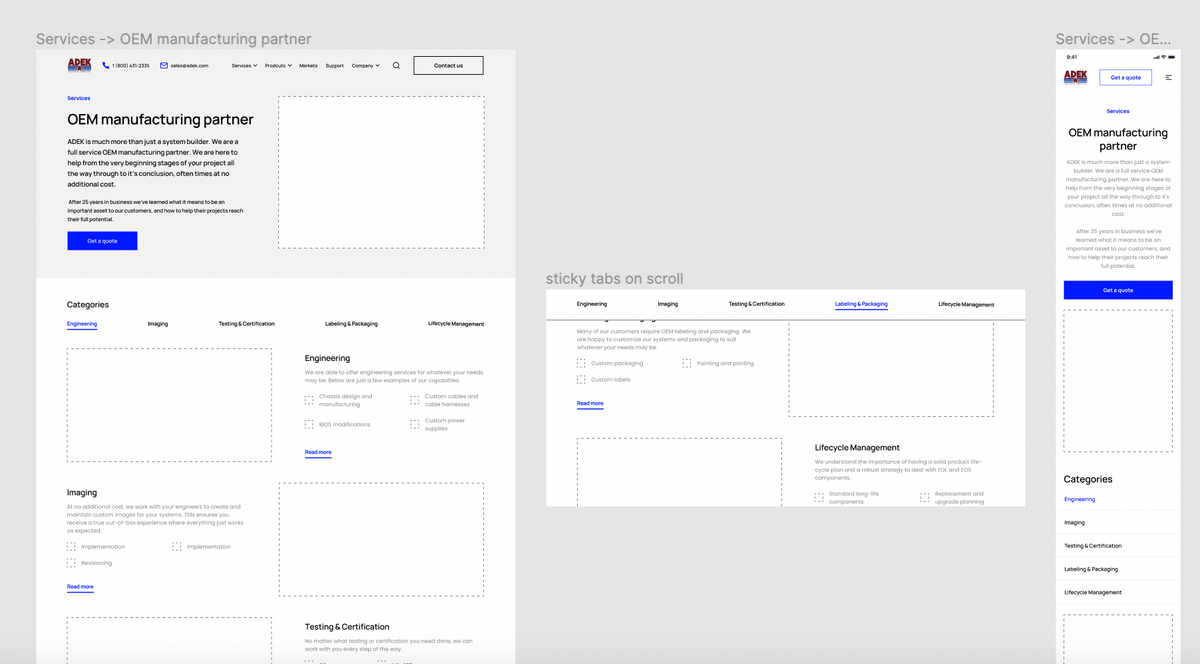Viewport: 1200px width, 664px height.
Task: Open search via the desktop header magnifier icon
Action: (x=396, y=66)
